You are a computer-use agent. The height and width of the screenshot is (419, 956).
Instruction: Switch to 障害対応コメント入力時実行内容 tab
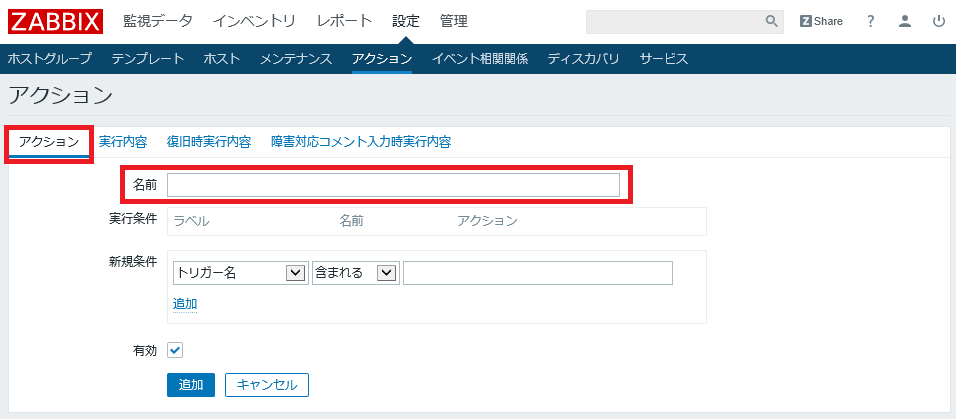[361, 143]
